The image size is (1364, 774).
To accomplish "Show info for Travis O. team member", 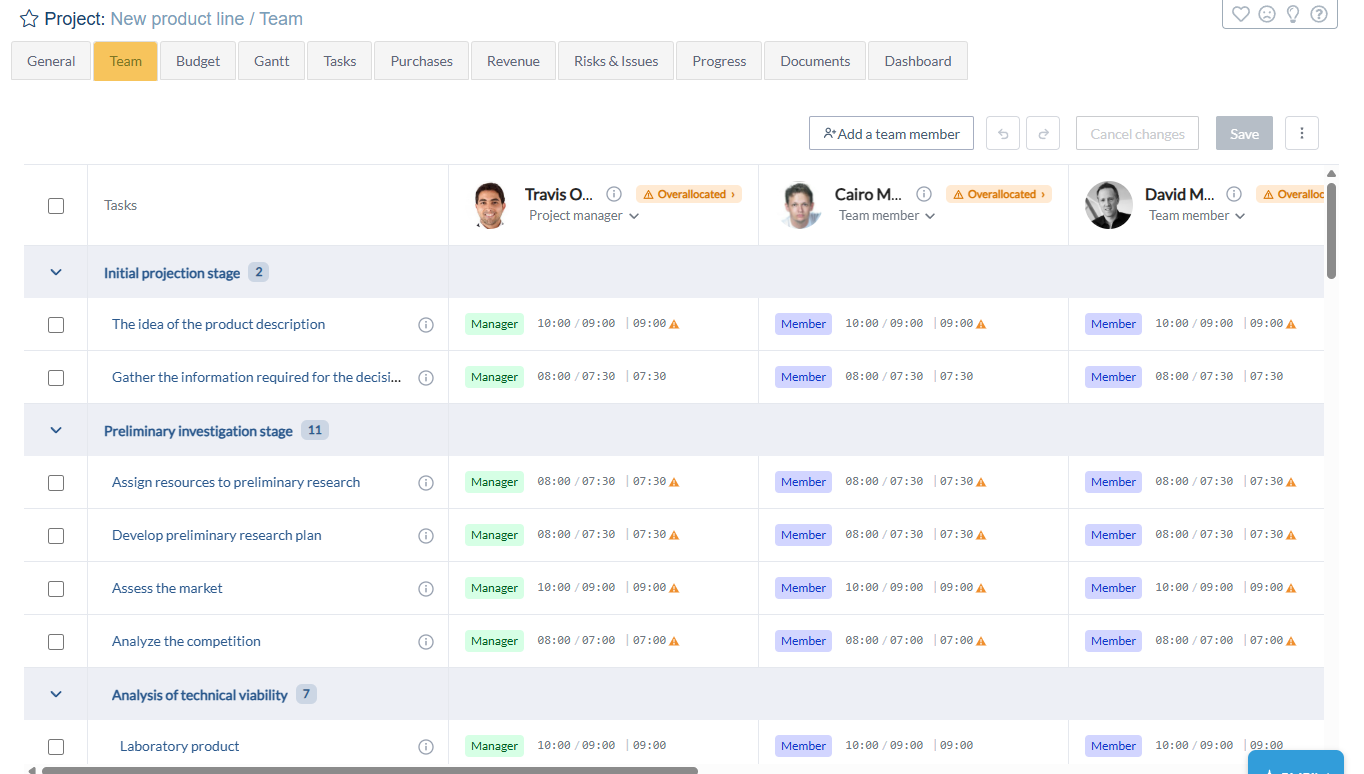I will tap(614, 194).
